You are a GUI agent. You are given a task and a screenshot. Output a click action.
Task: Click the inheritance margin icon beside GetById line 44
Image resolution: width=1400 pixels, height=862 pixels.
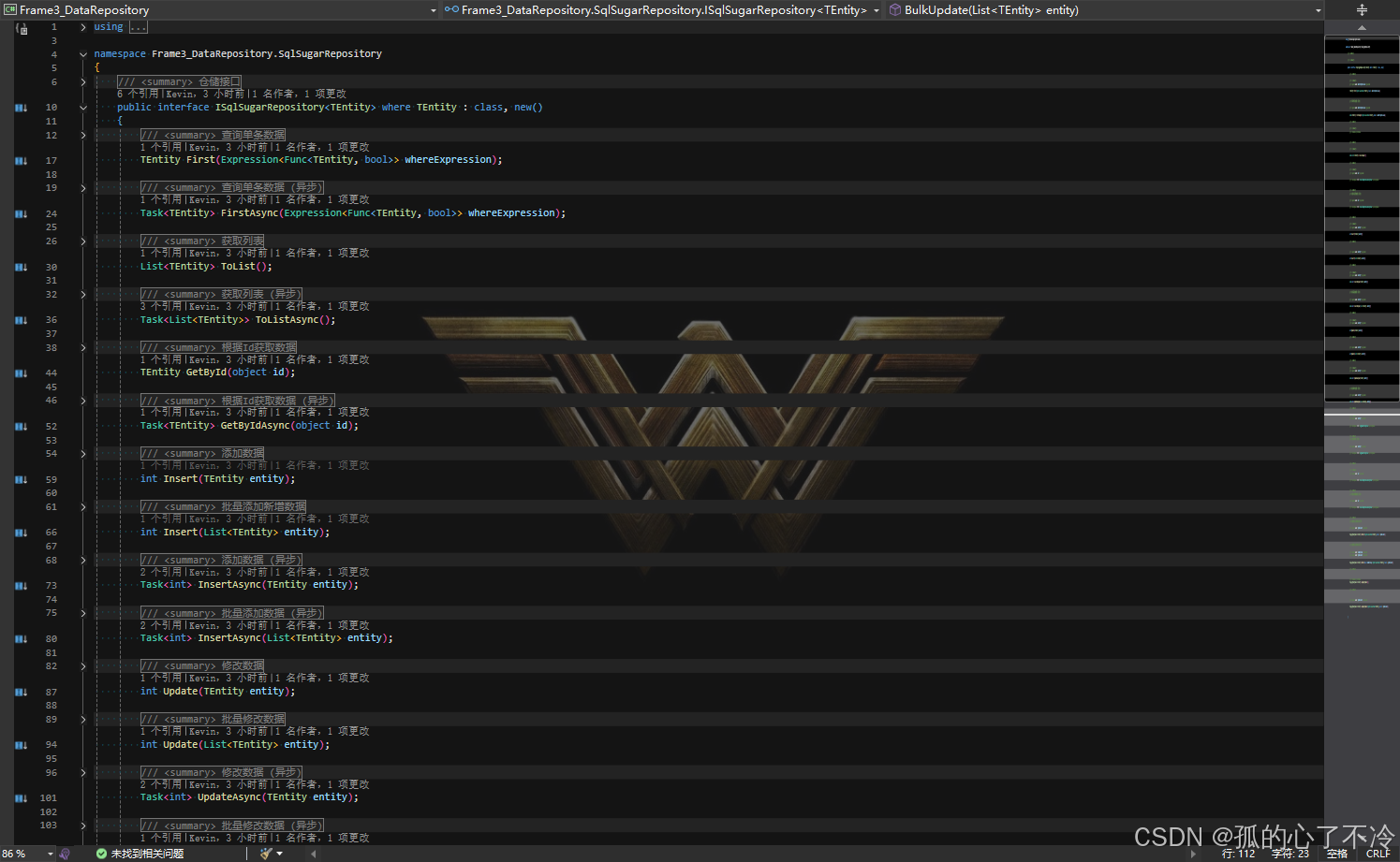[21, 373]
